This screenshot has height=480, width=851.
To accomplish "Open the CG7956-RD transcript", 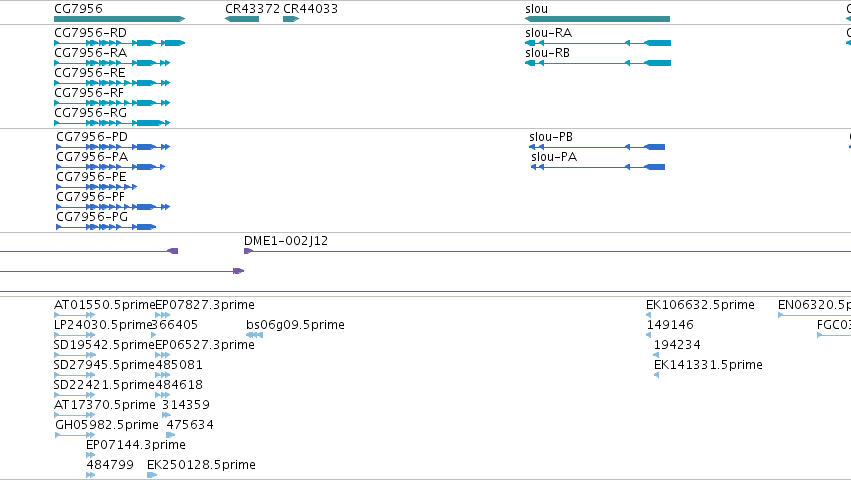I will [119, 43].
